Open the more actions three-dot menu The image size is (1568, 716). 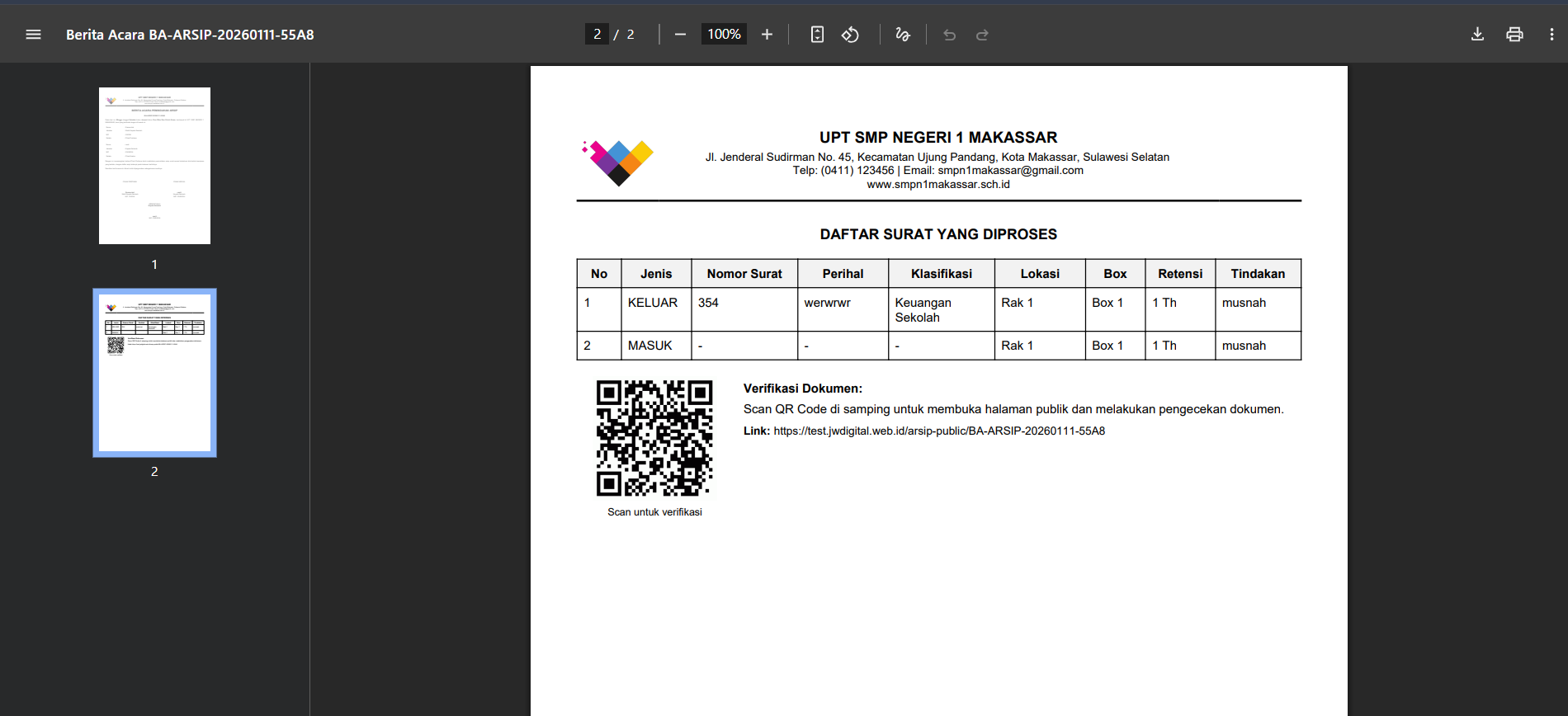tap(1551, 35)
